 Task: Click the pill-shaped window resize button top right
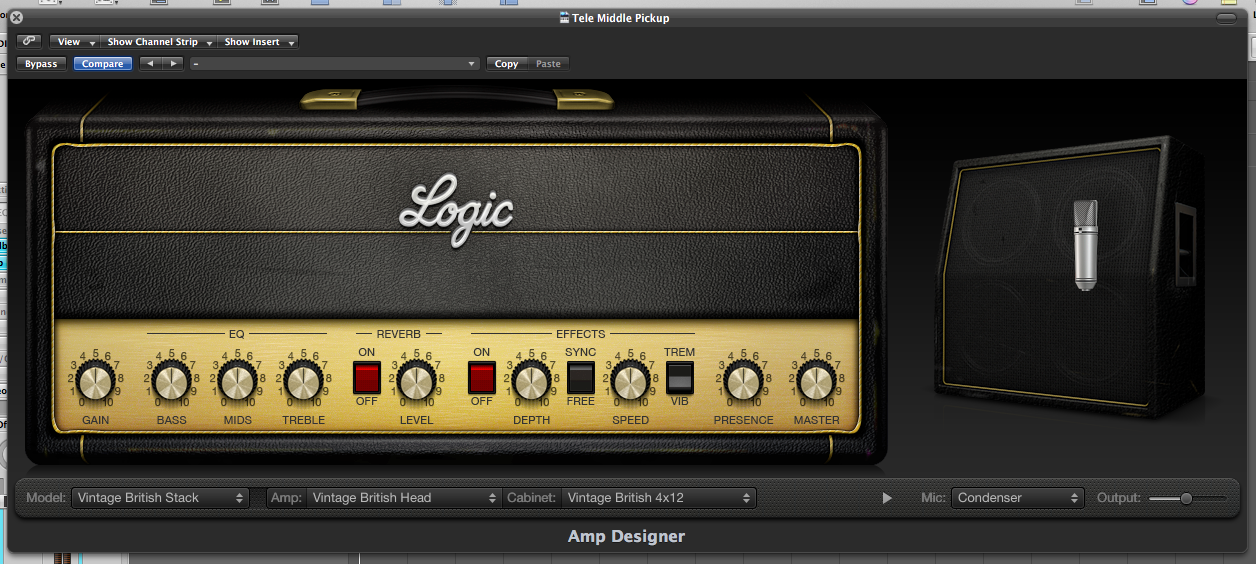coord(1226,18)
